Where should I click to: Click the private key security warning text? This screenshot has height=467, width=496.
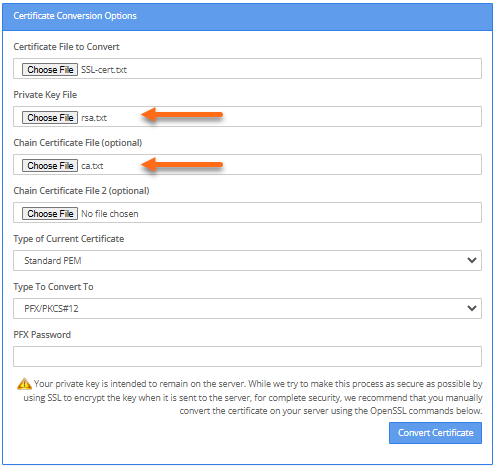[253, 397]
